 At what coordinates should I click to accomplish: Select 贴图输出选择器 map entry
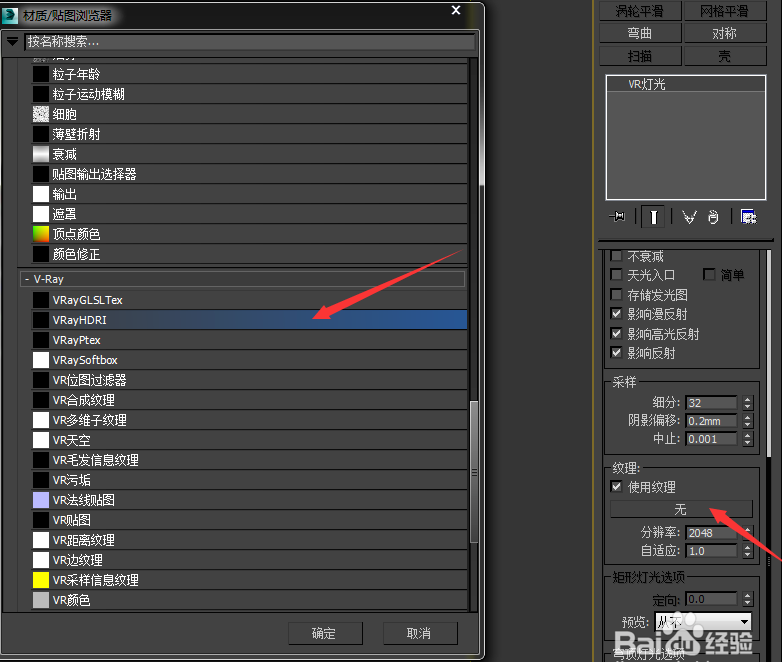(249, 174)
